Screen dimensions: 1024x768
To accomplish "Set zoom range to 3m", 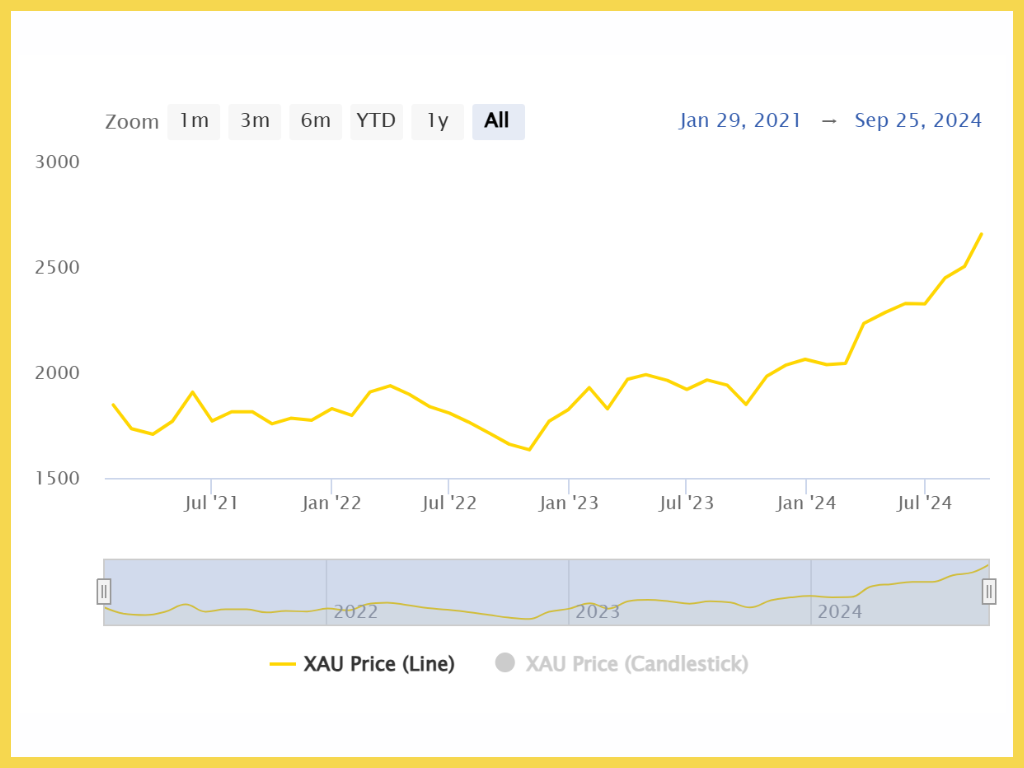I will [x=255, y=121].
